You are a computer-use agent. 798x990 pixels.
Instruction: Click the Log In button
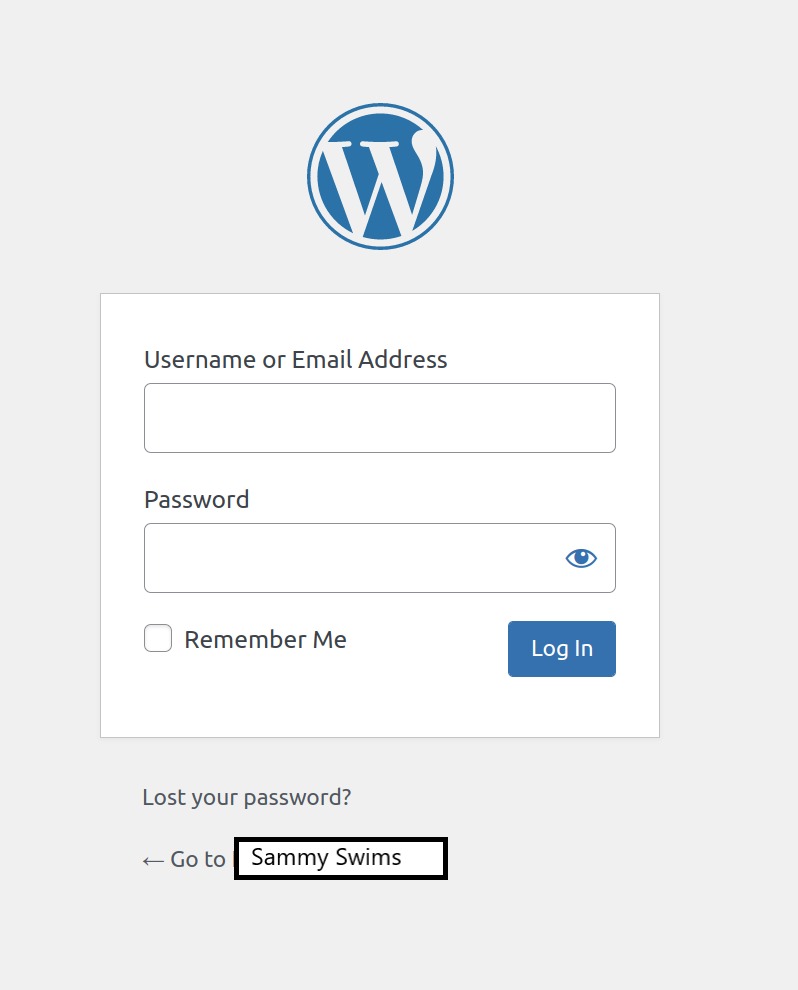[561, 649]
